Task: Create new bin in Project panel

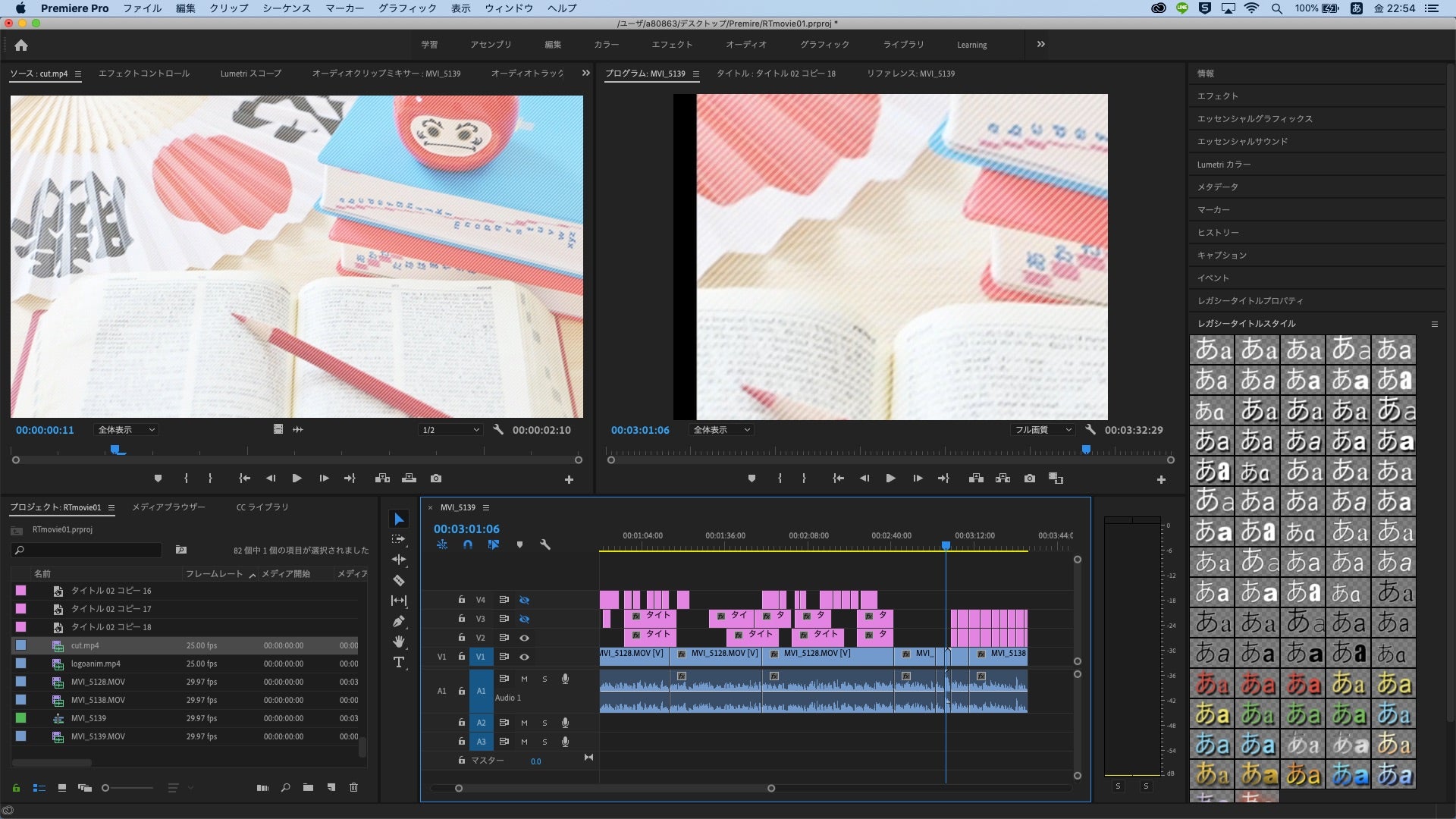Action: (x=308, y=788)
